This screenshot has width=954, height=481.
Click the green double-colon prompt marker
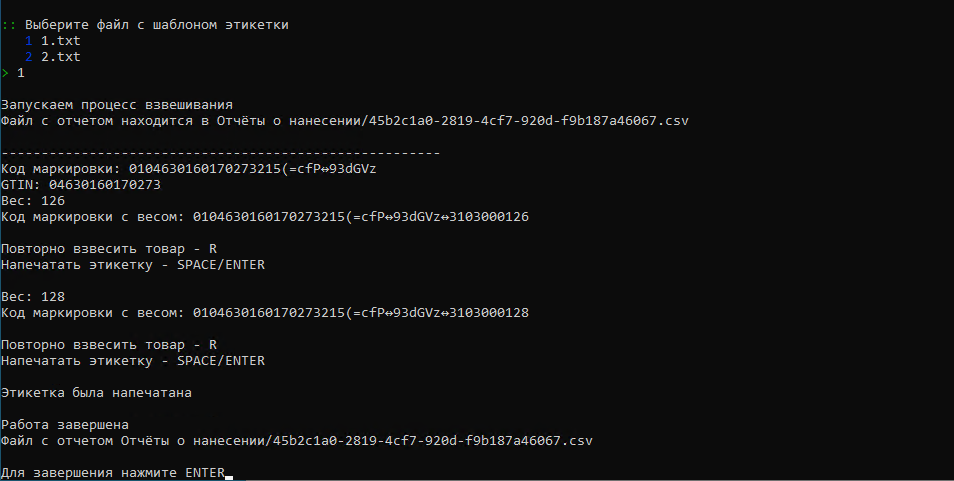(9, 25)
